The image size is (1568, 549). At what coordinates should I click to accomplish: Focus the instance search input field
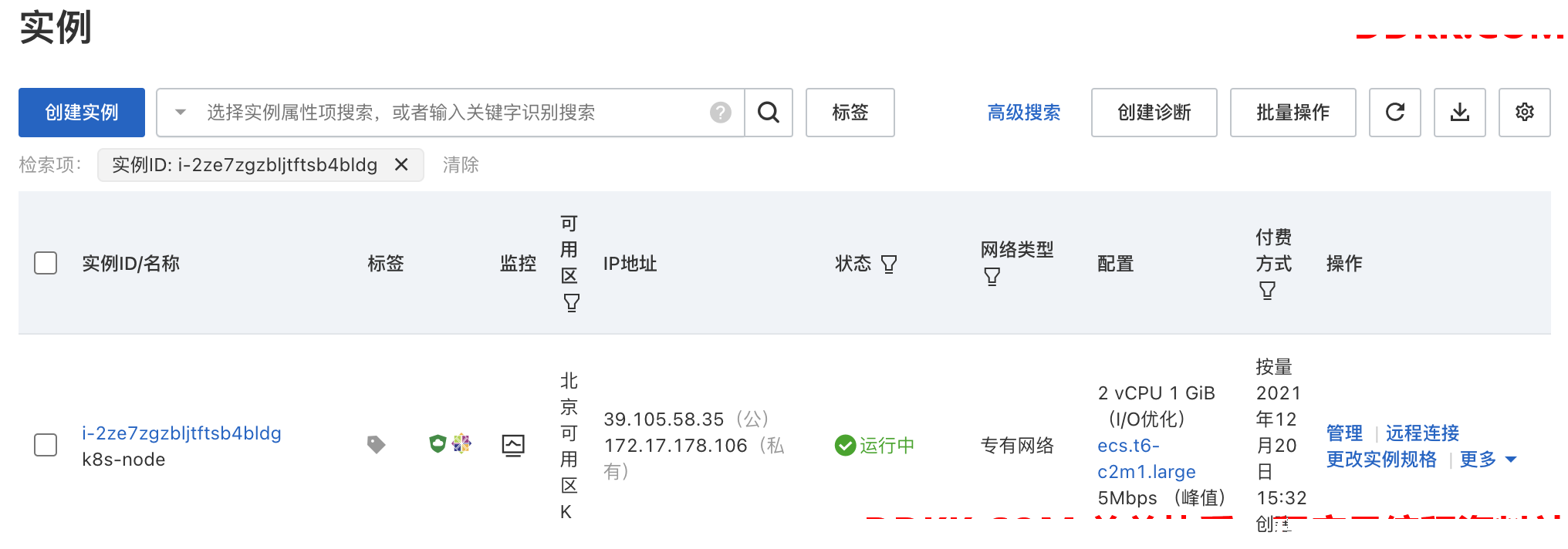455,113
